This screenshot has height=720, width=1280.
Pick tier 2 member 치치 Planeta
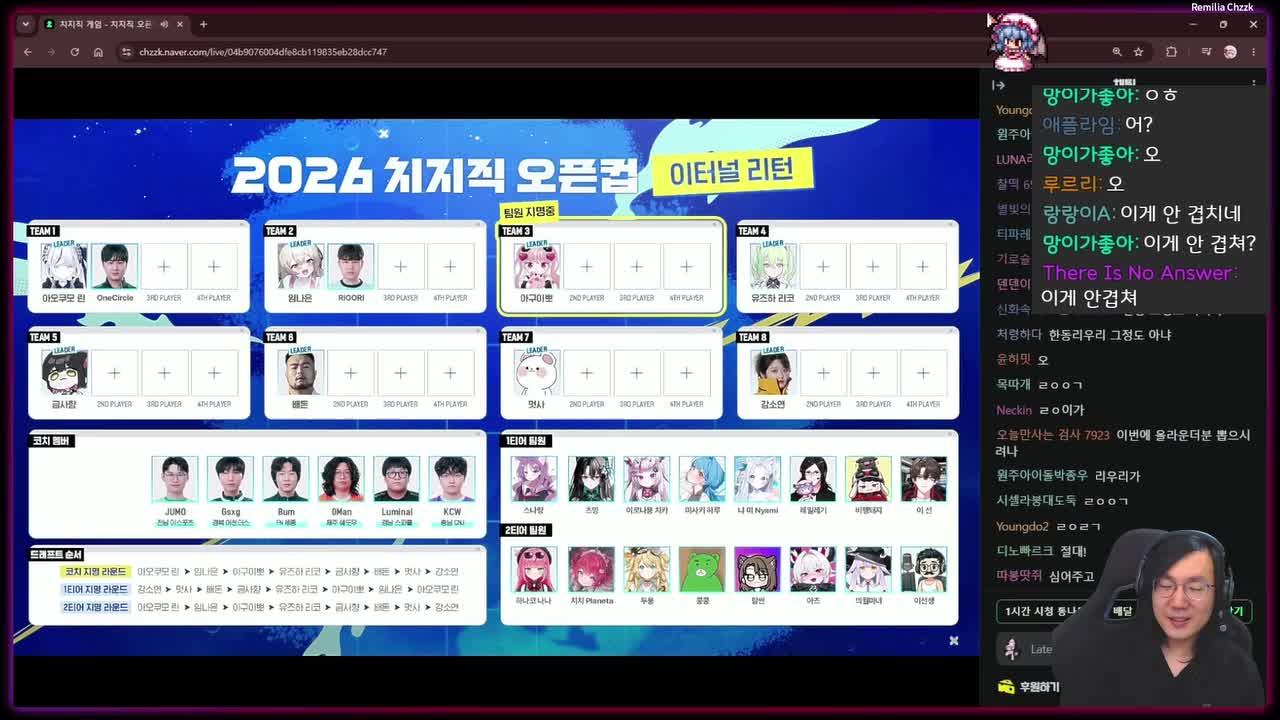[x=591, y=569]
